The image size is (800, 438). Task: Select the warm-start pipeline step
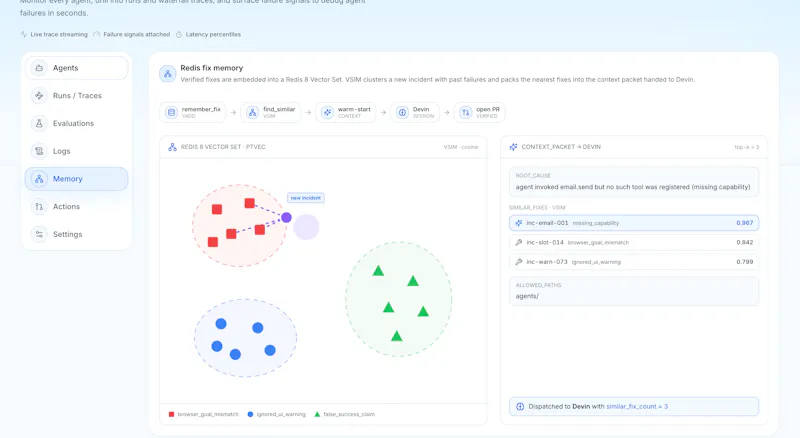(x=346, y=112)
